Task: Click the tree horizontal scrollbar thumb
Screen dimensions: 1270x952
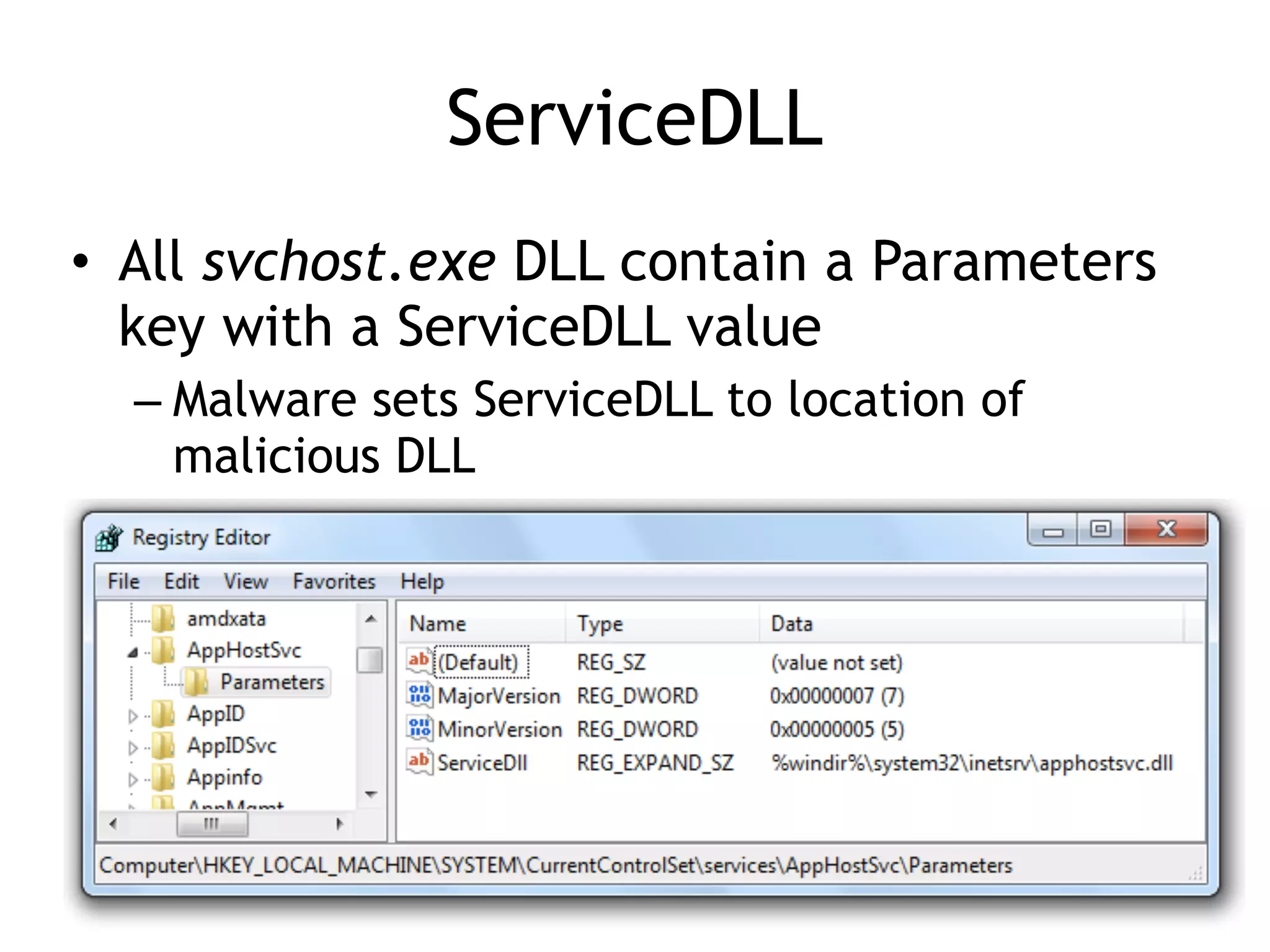Action: (212, 824)
